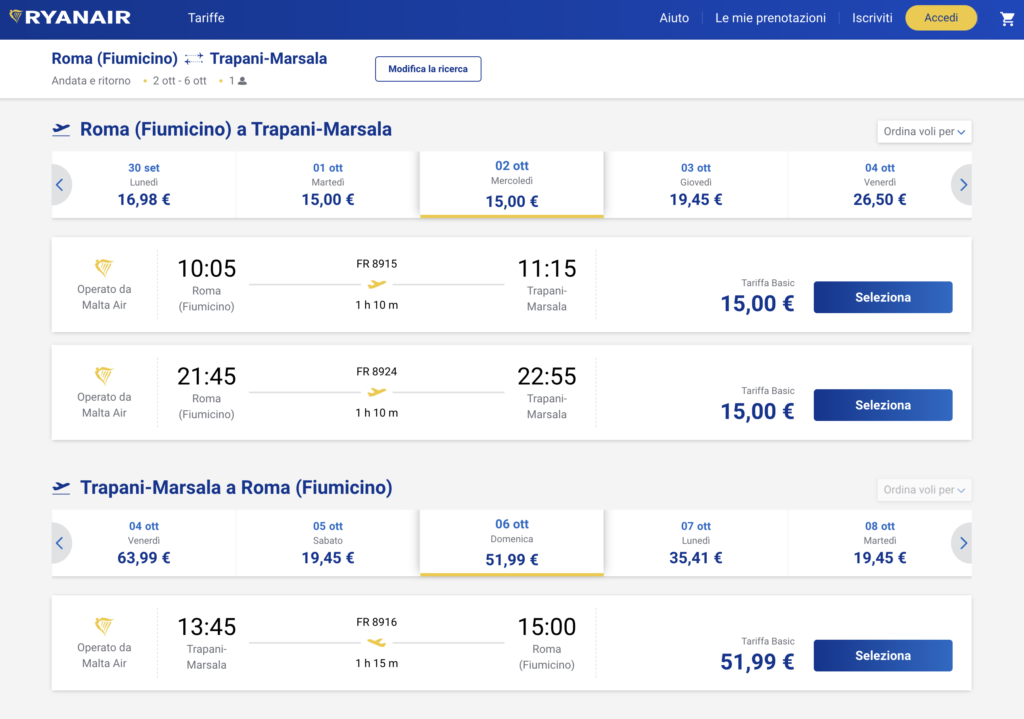The width and height of the screenshot is (1024, 719).
Task: Click flight number FR 8924
Action: coord(377,372)
